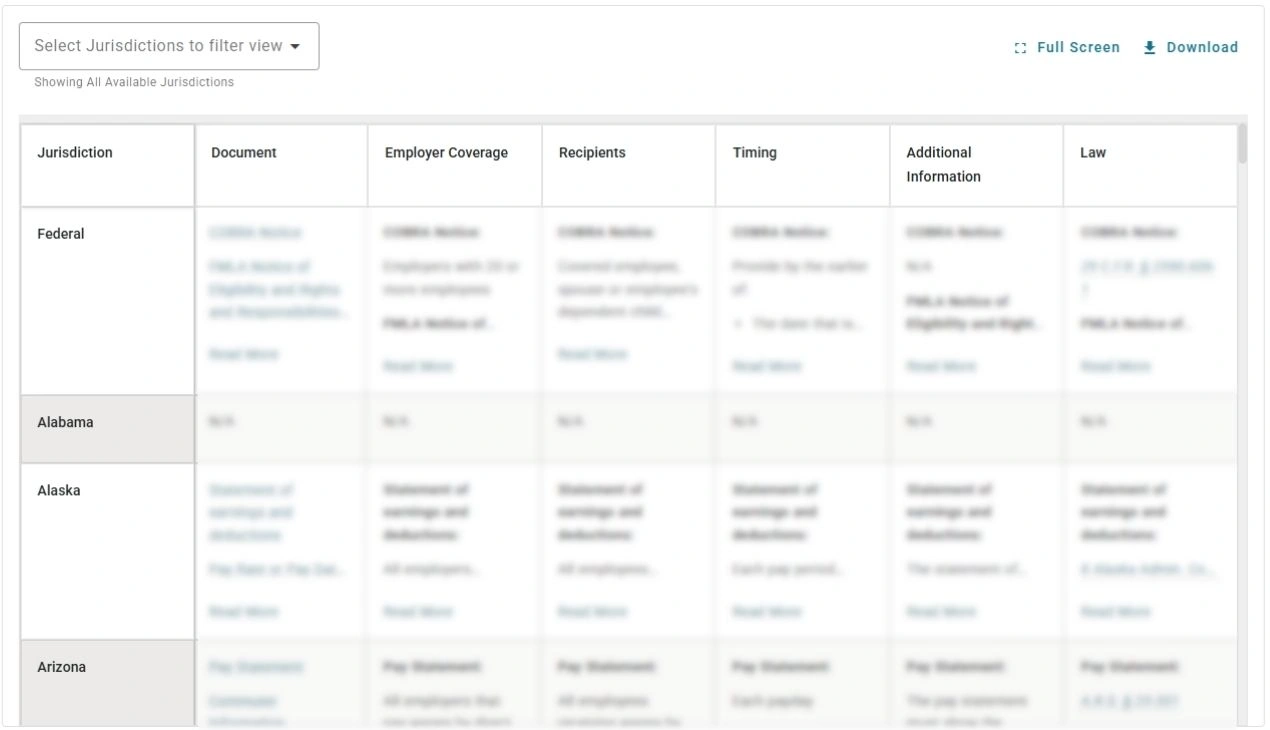This screenshot has width=1270, height=730.
Task: Click Read More in Federal Recipients cell
Action: coord(591,354)
